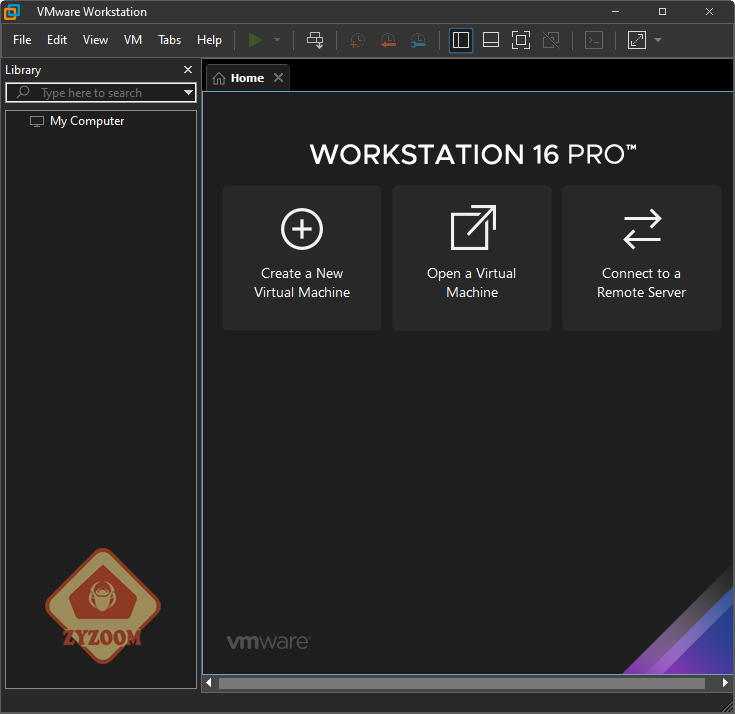Enter full screen mode icon

point(521,40)
